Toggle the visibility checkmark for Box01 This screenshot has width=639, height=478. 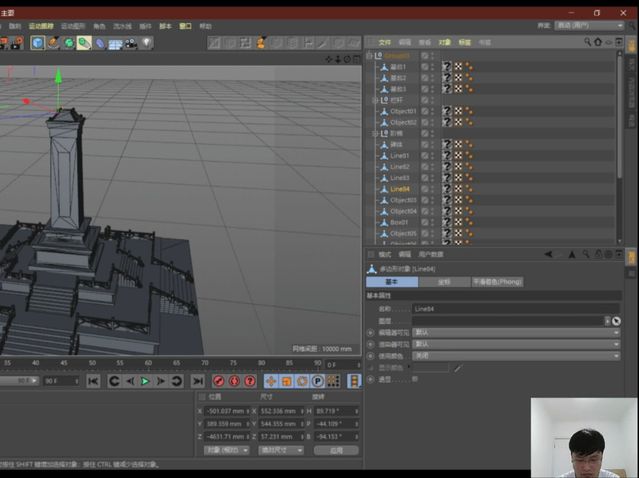coord(425,222)
